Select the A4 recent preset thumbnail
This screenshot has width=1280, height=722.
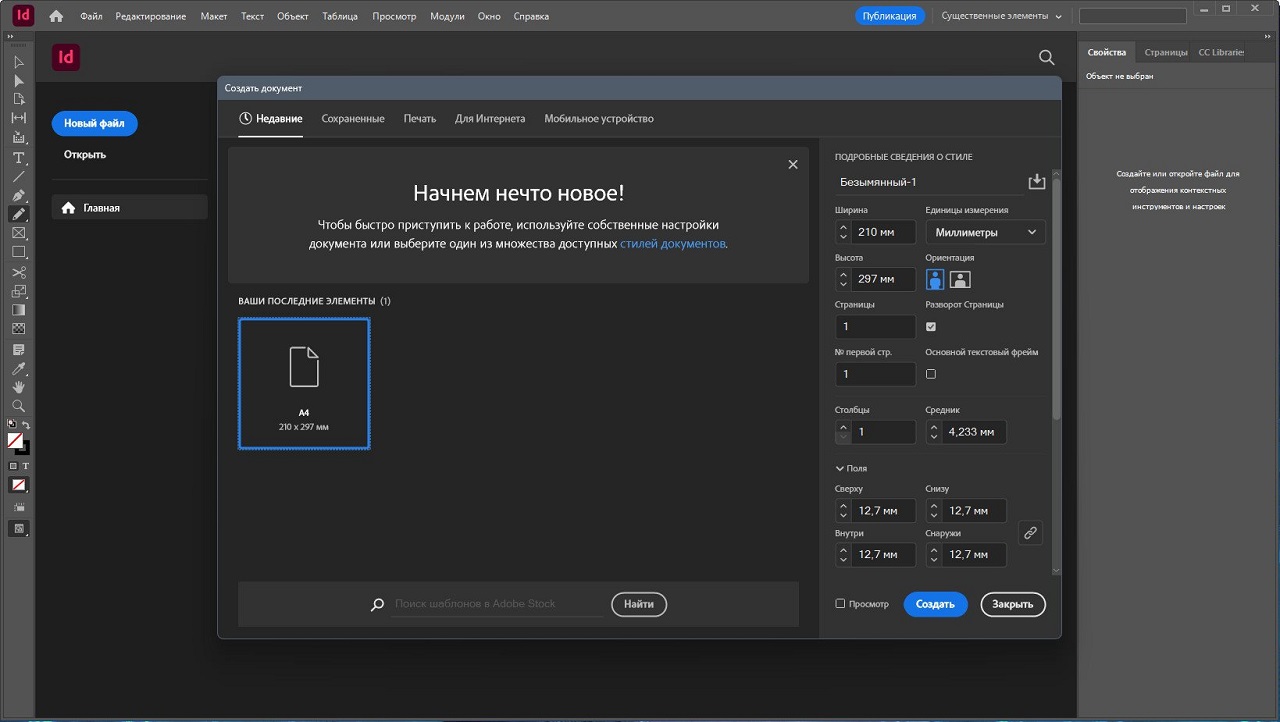pyautogui.click(x=304, y=383)
